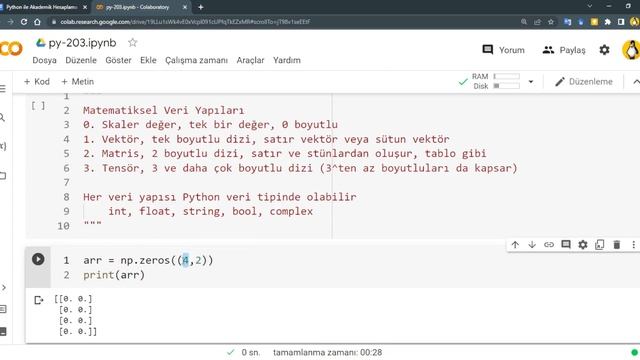Open the Çalışma zamanı menu

(x=196, y=60)
